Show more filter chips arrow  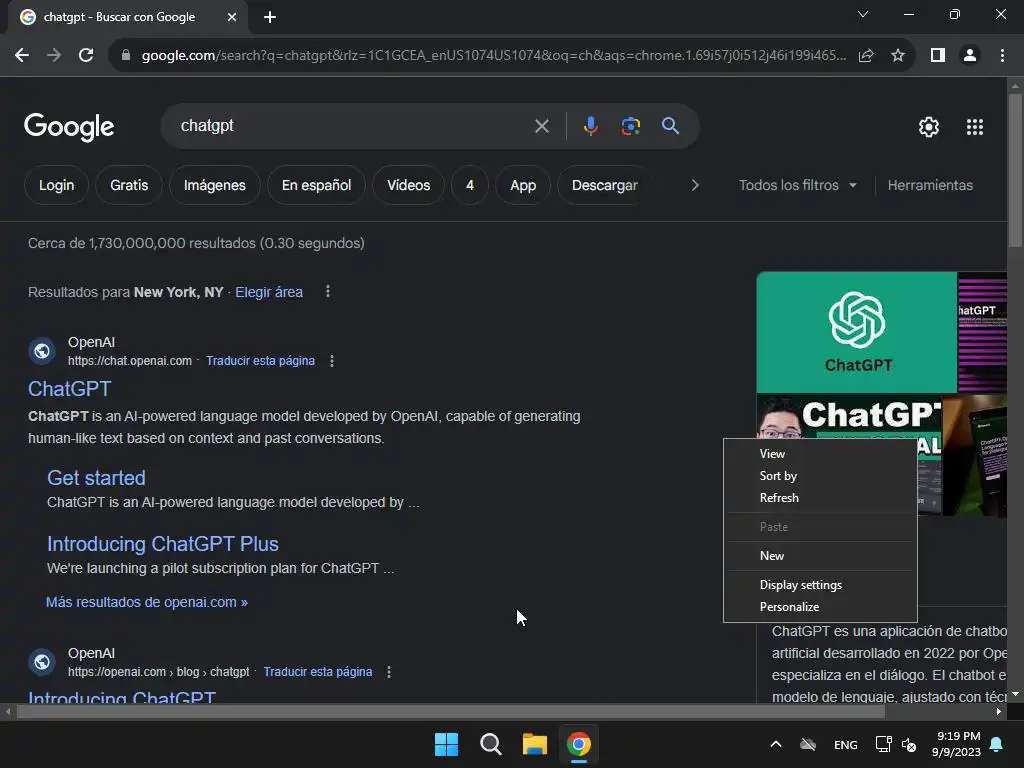coord(695,185)
